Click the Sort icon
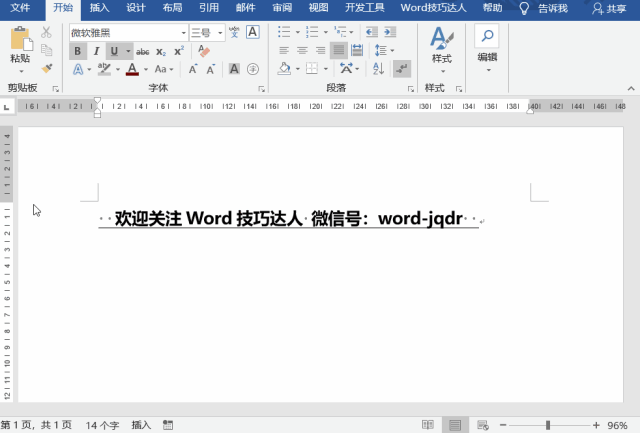The image size is (640, 433). pos(378,69)
